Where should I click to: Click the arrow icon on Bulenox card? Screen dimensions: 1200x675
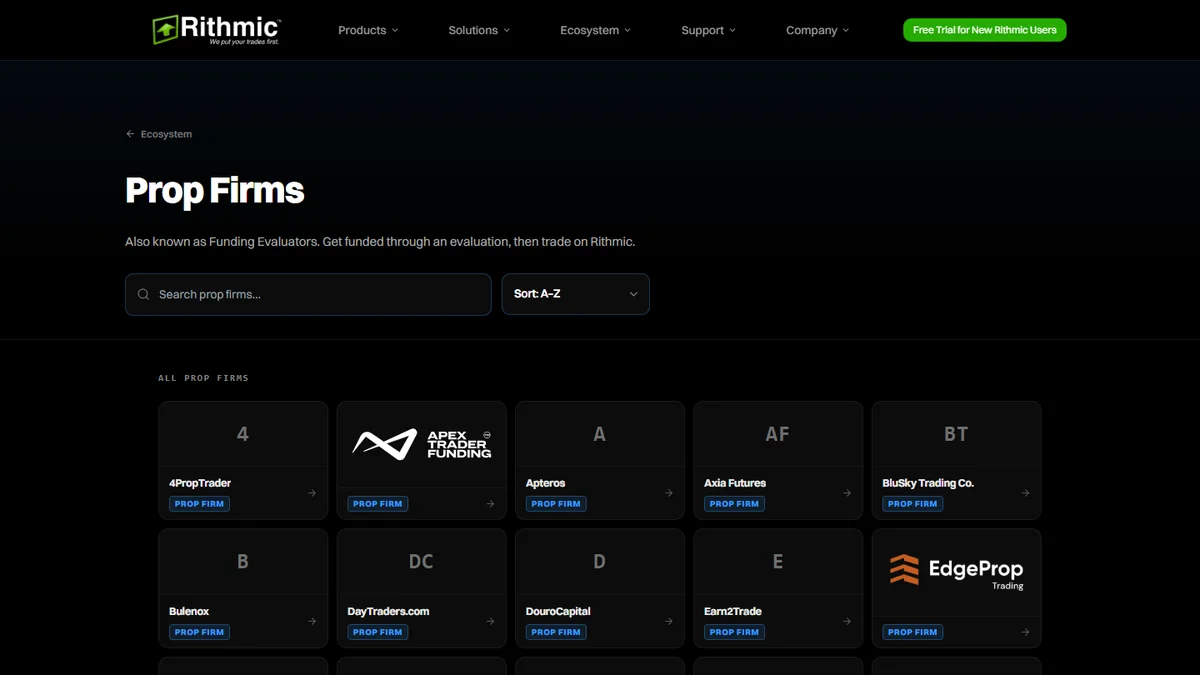[312, 621]
